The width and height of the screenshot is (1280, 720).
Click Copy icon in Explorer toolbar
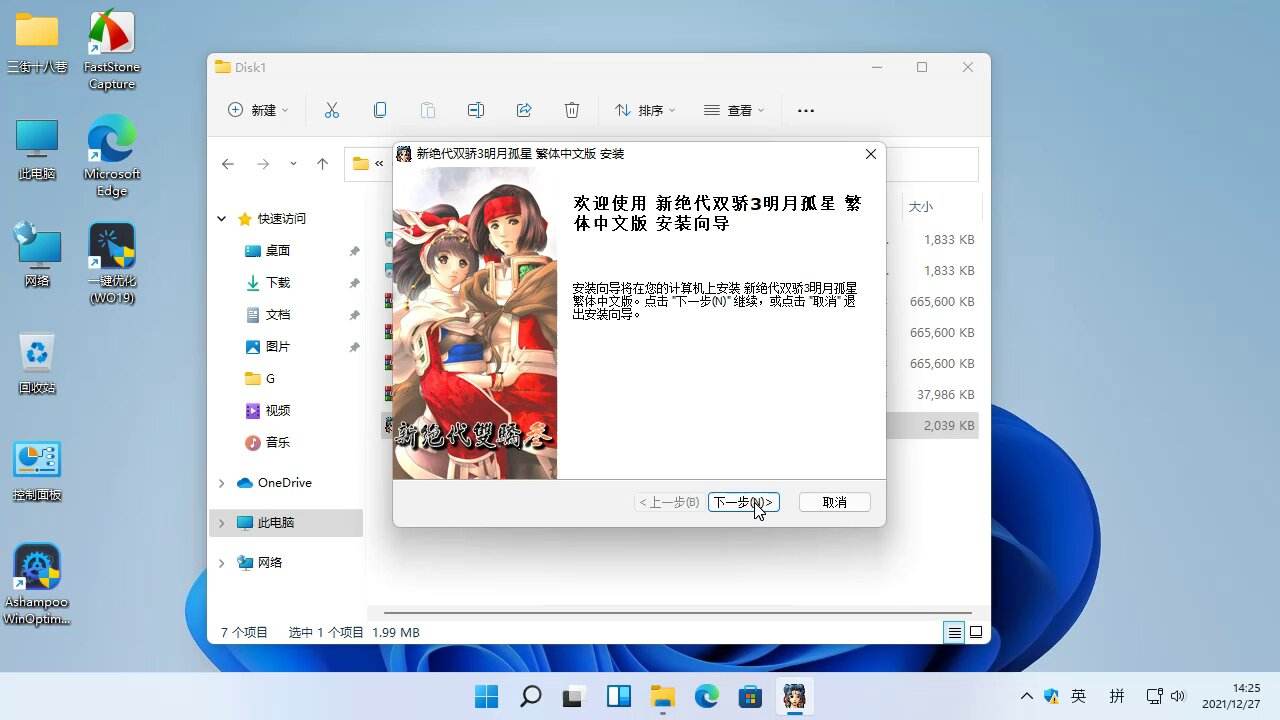(380, 110)
